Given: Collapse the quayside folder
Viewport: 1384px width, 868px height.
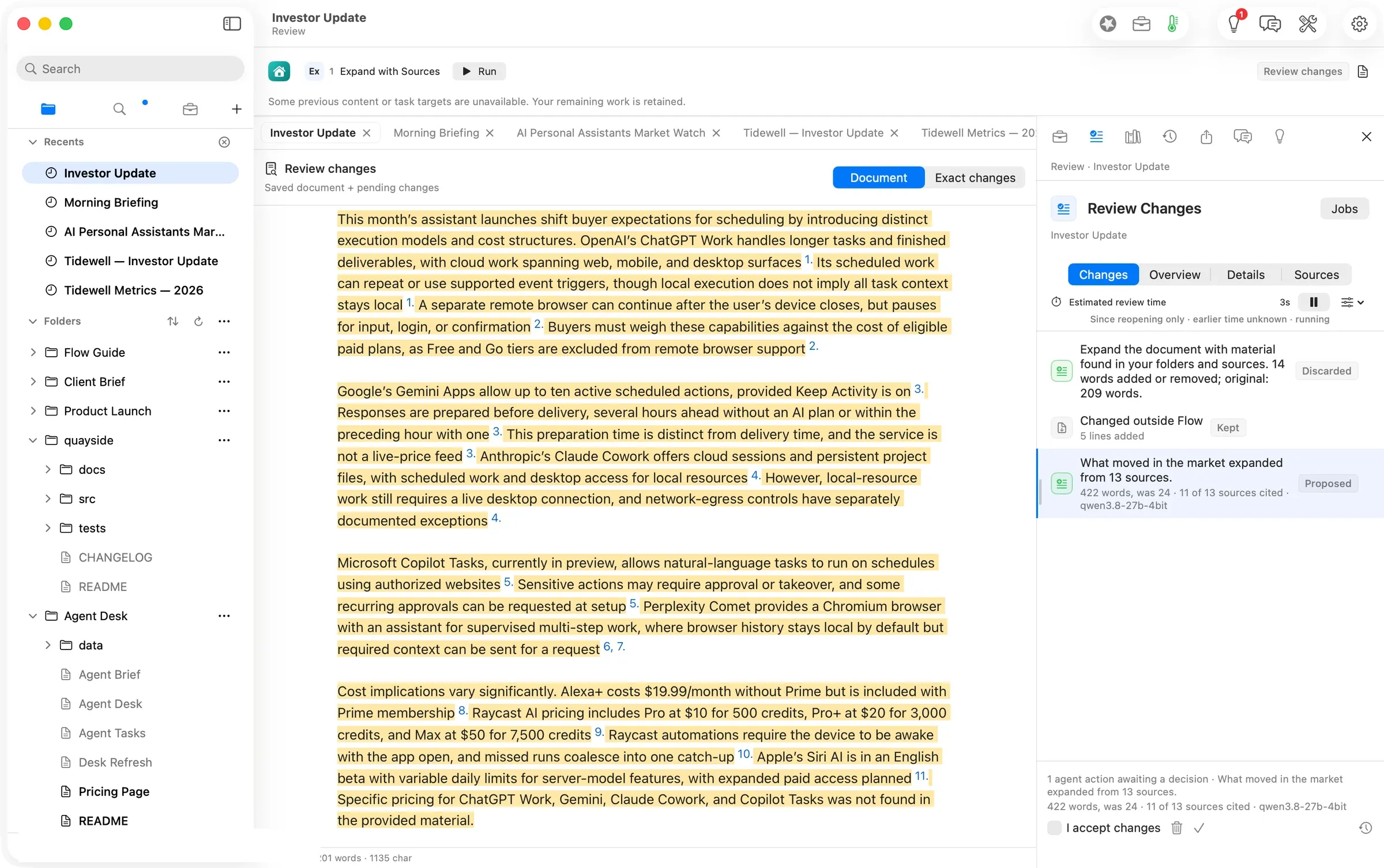Looking at the screenshot, I should (x=33, y=440).
